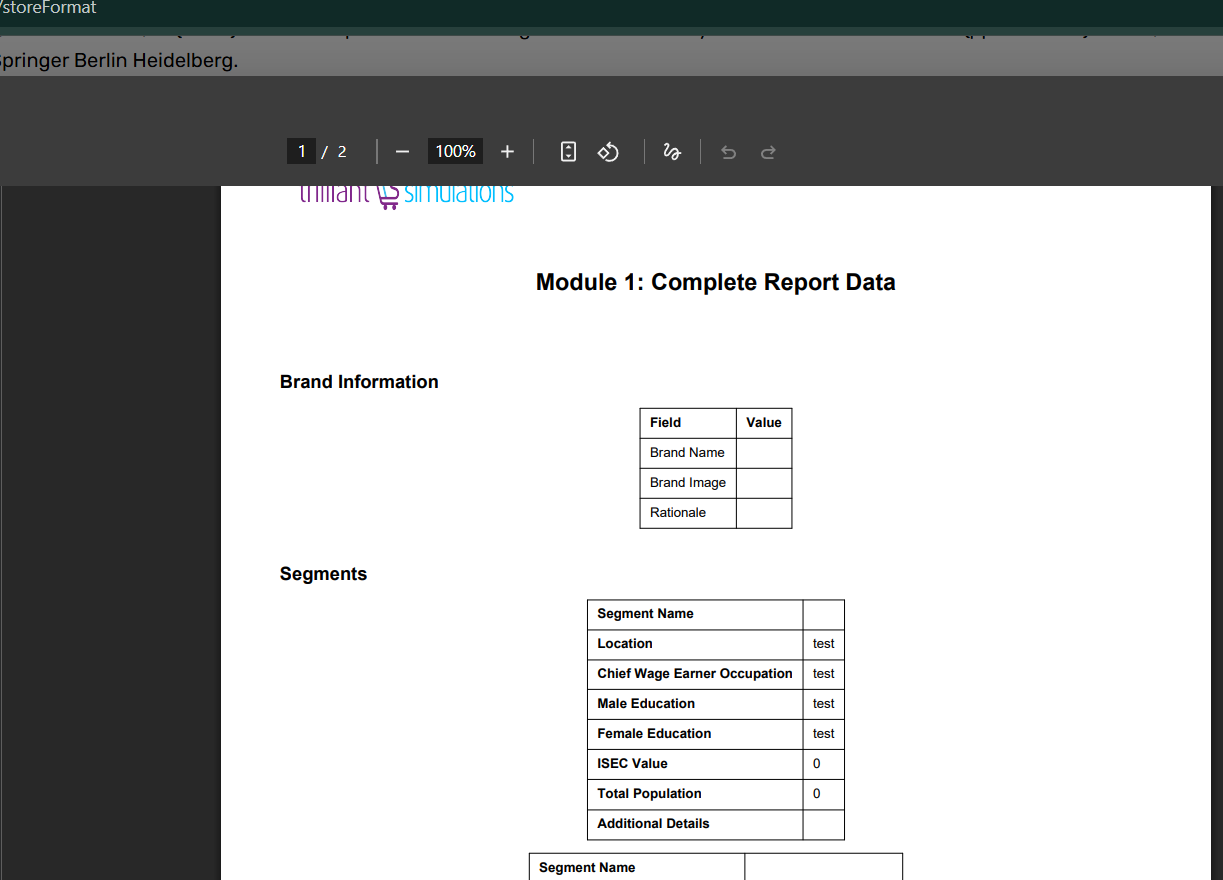Select the Brand Information heading
Image resolution: width=1223 pixels, height=880 pixels.
tap(359, 382)
